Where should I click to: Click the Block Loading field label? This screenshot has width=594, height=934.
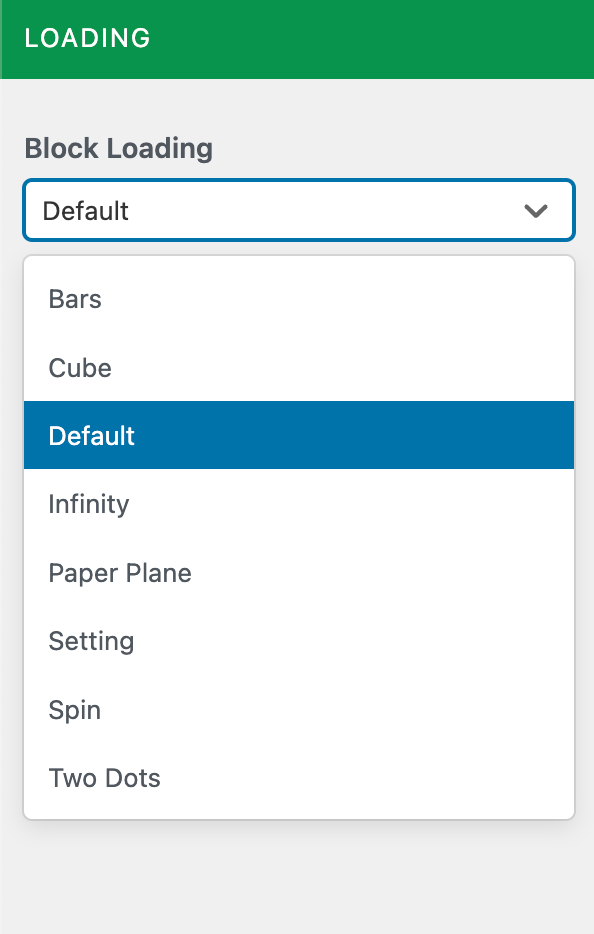tap(119, 148)
